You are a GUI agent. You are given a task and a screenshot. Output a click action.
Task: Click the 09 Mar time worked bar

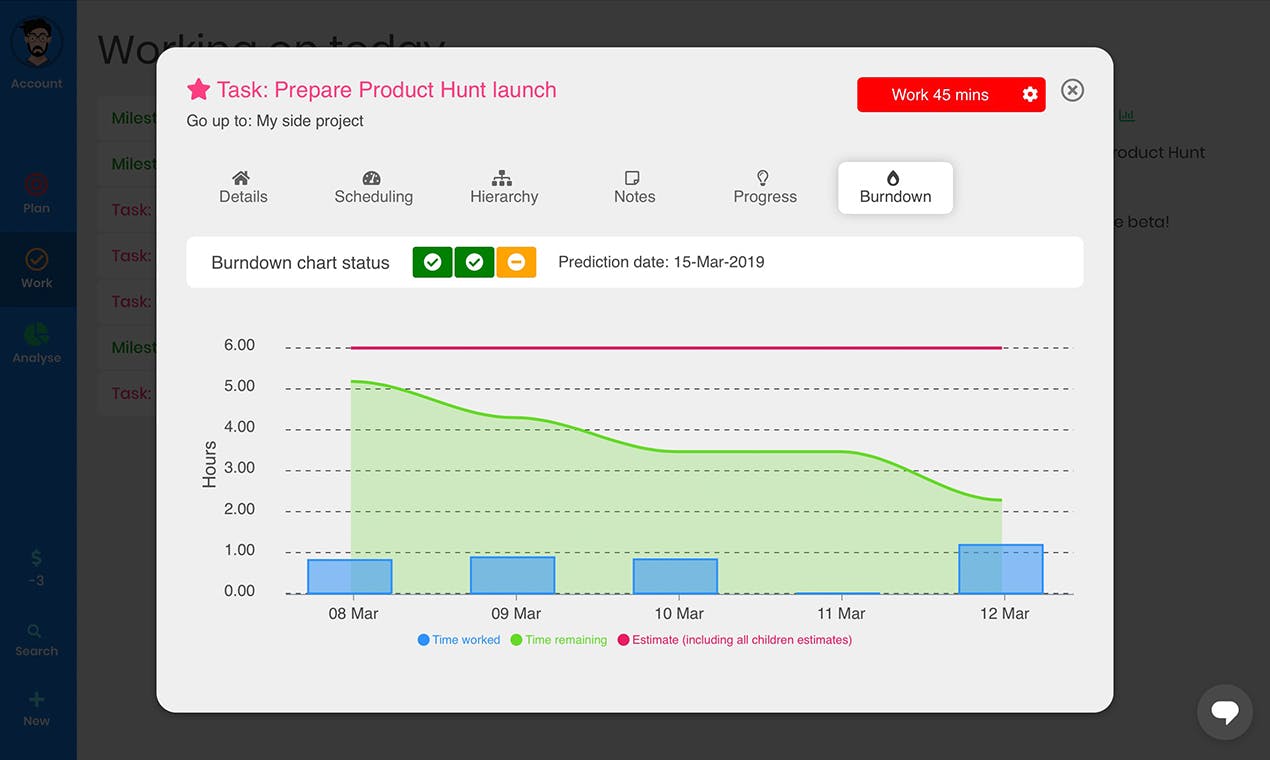(512, 575)
